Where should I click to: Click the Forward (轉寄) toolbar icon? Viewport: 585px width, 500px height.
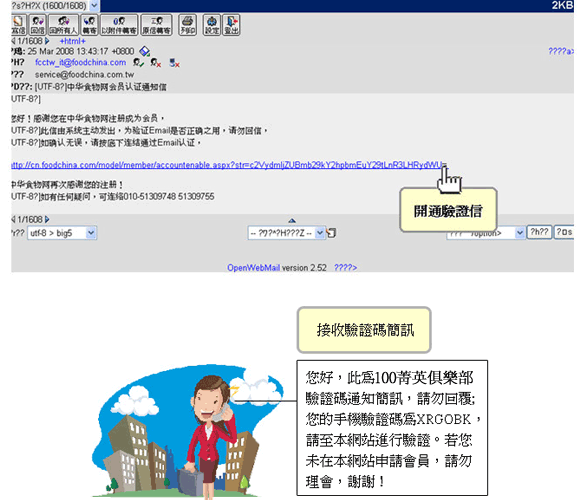[x=90, y=25]
